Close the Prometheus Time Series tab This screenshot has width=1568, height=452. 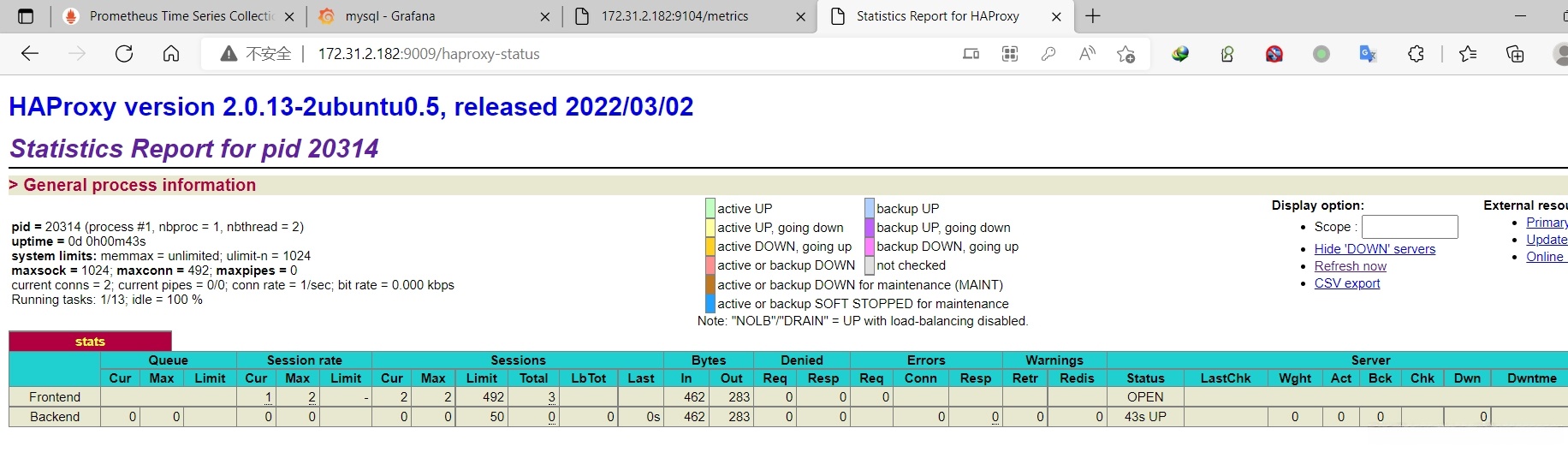pyautogui.click(x=288, y=16)
